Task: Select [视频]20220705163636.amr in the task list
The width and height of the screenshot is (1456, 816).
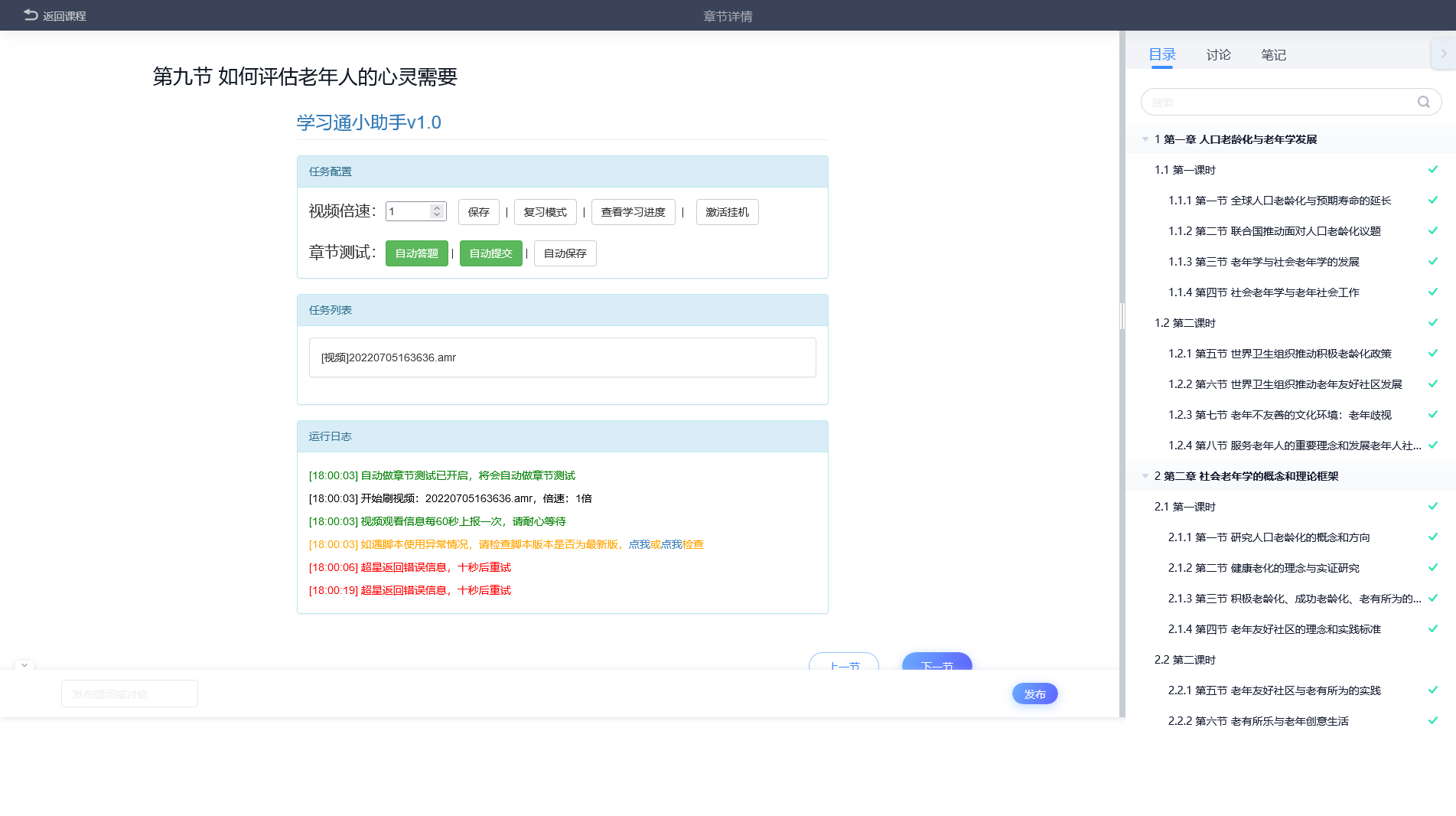Action: pyautogui.click(x=562, y=357)
